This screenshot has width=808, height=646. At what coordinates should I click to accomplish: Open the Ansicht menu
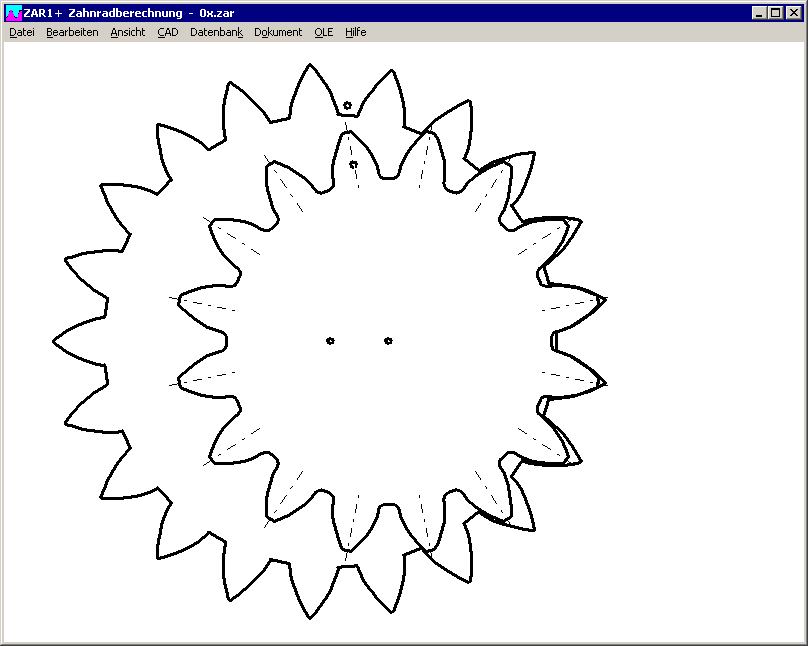tap(127, 32)
